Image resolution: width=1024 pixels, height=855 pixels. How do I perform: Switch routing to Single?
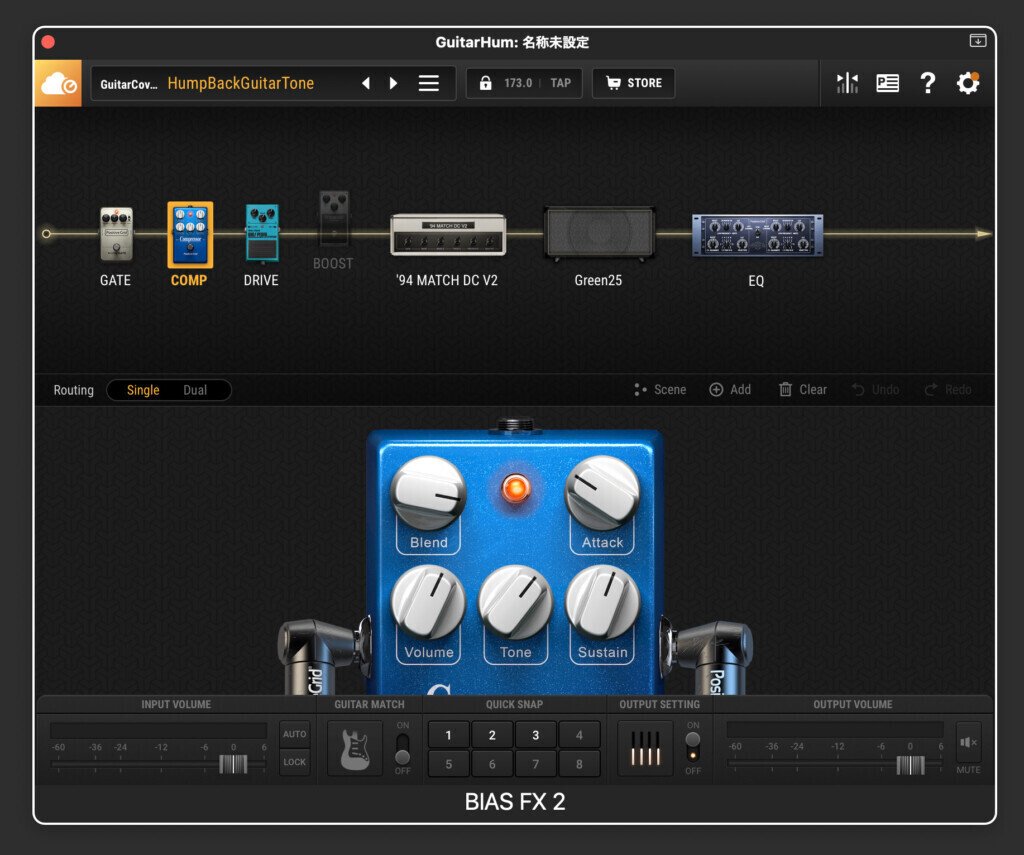143,390
